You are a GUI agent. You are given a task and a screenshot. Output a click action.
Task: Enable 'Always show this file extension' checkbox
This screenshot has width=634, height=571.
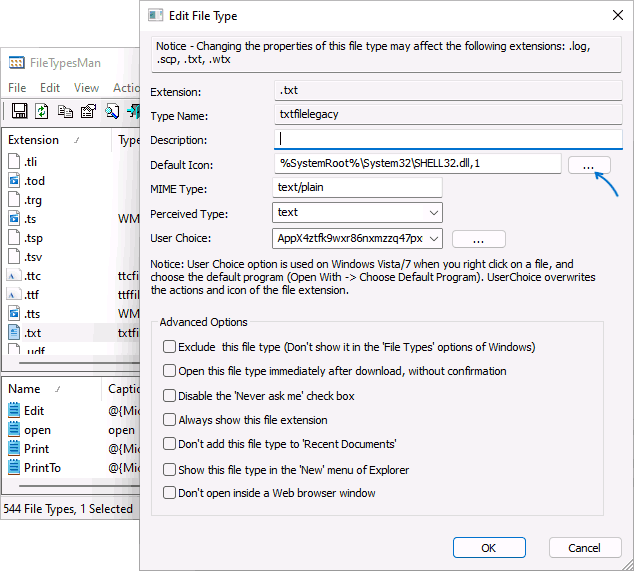[x=169, y=420]
